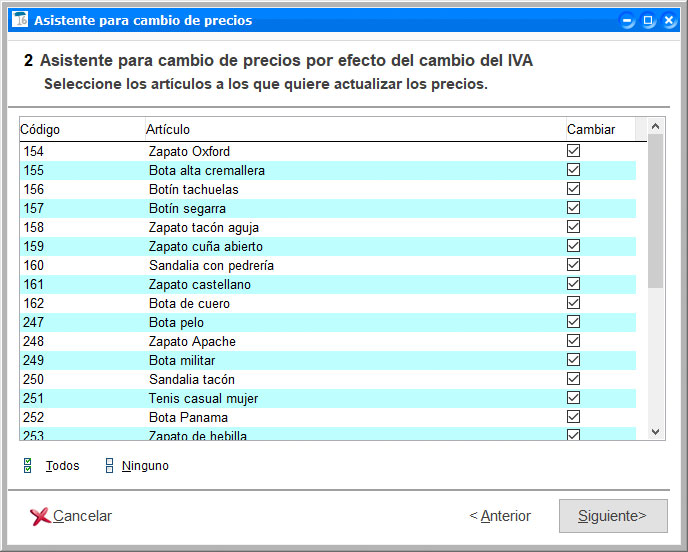
Task: Select the Bota de cuero row
Action: (x=328, y=303)
